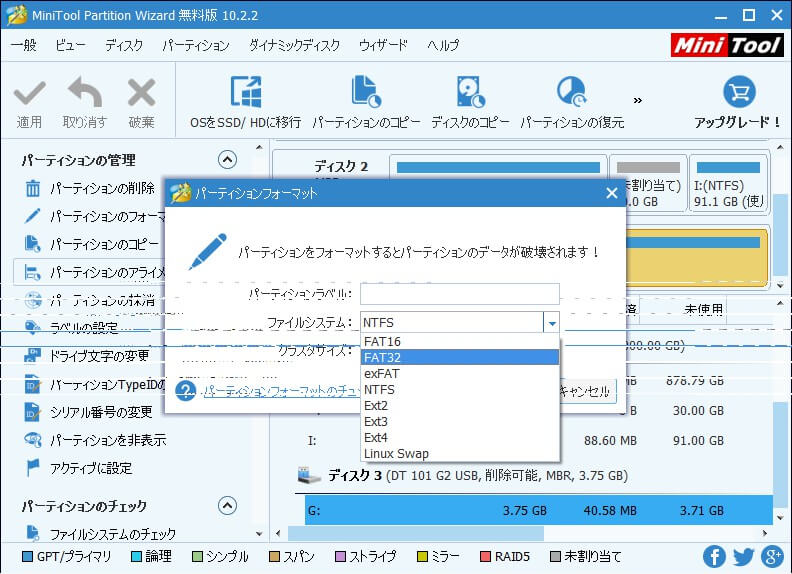Viewport: 792px width, 574px height.
Task: Choose exFAT from file system list
Action: (460, 373)
